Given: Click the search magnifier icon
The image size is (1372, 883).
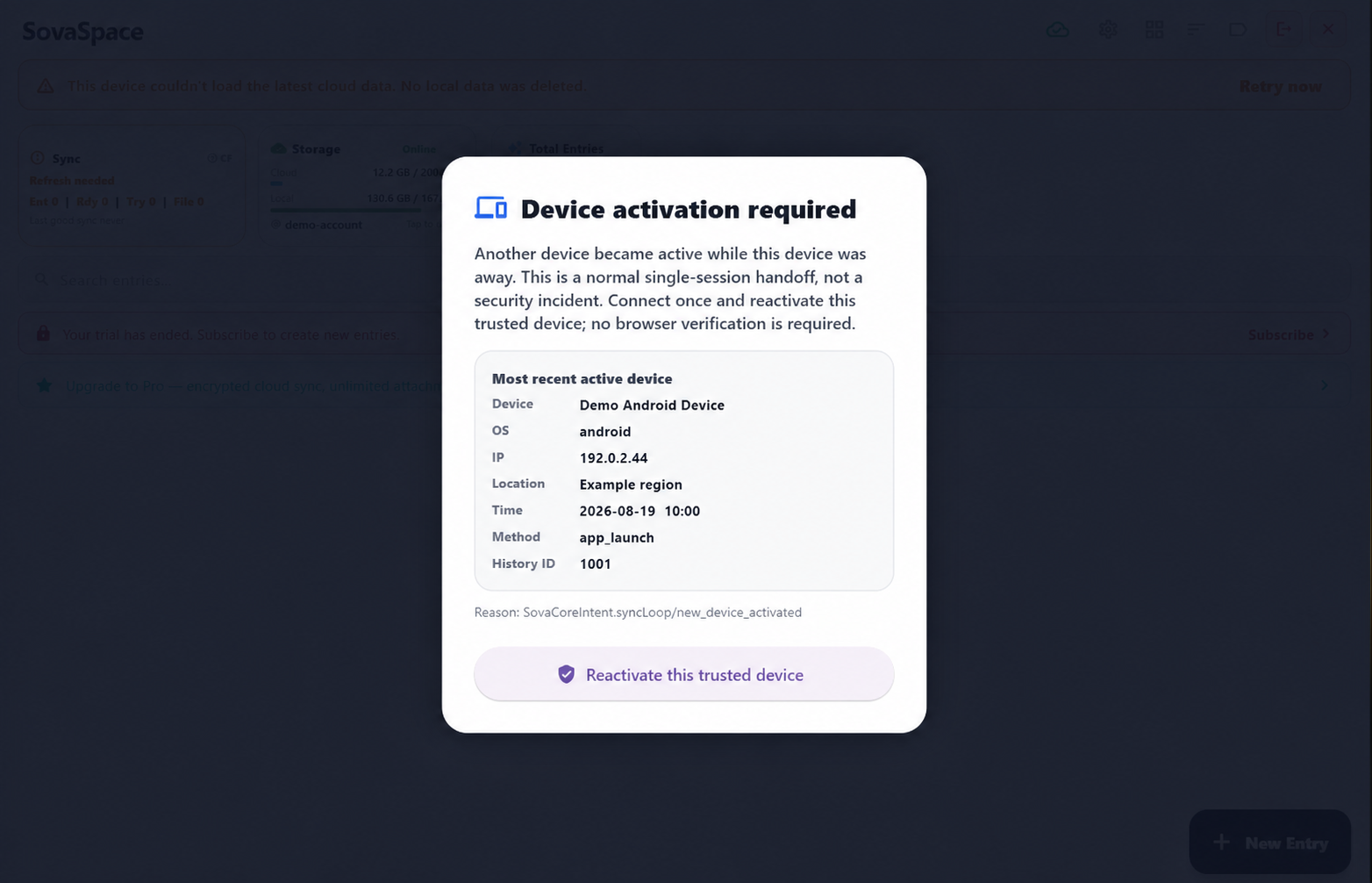Looking at the screenshot, I should (x=40, y=280).
